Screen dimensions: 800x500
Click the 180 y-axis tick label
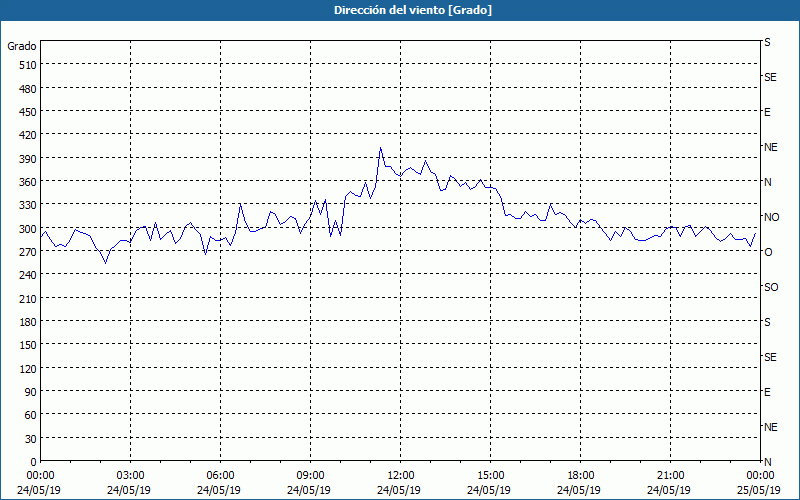click(x=29, y=322)
